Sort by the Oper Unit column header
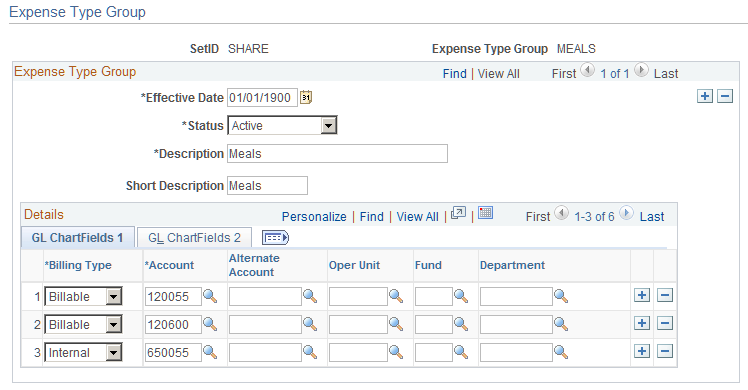The width and height of the screenshot is (748, 390). pos(354,265)
